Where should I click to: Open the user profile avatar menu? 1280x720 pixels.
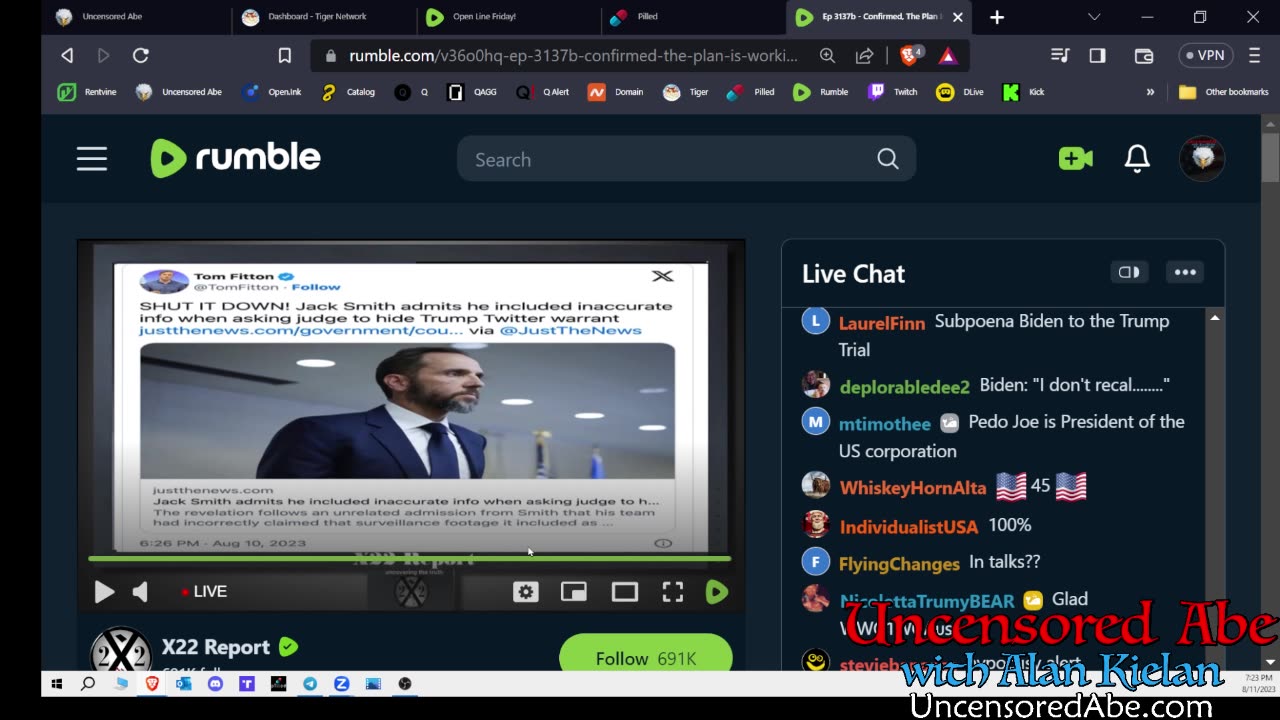(1202, 158)
